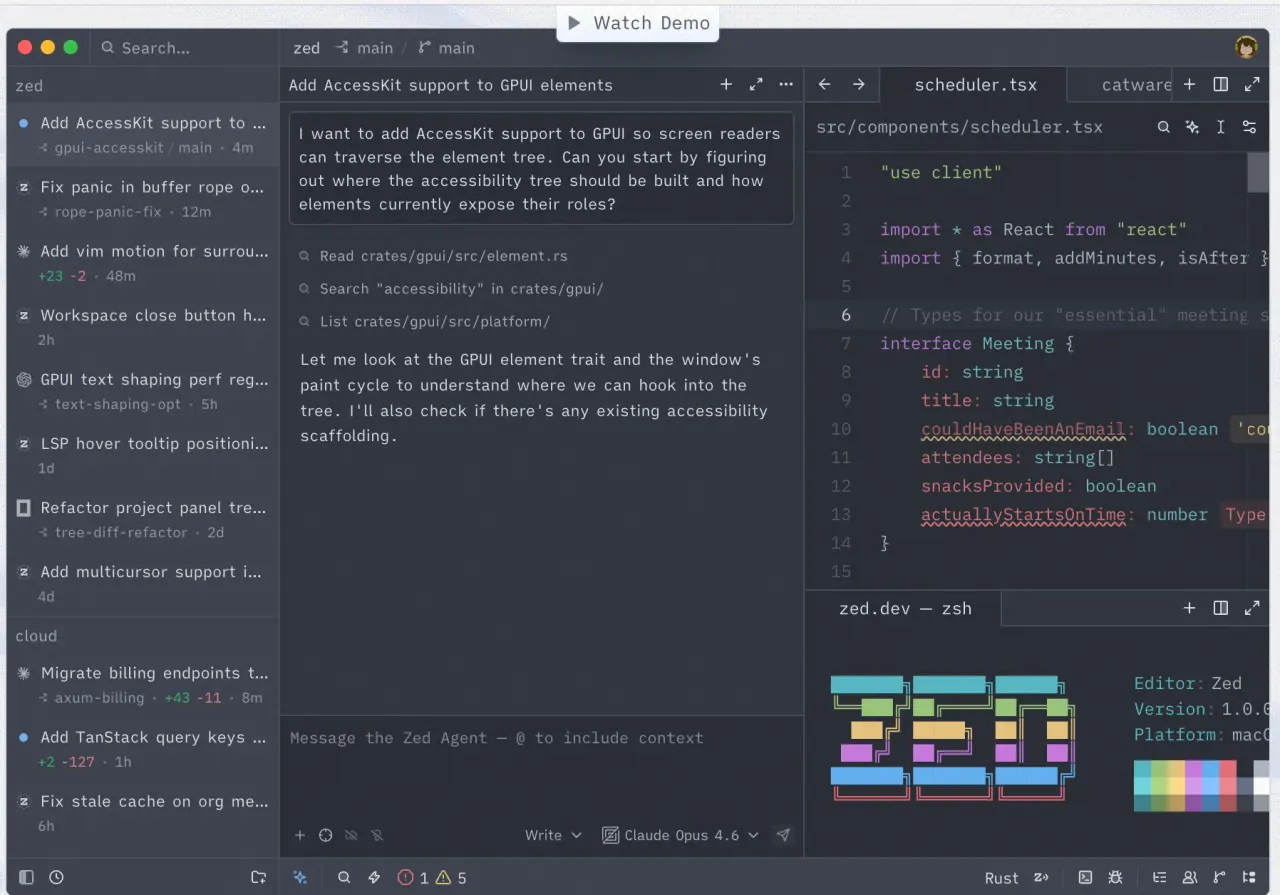Select the zed.dev — zsh terminal tab

(x=905, y=608)
